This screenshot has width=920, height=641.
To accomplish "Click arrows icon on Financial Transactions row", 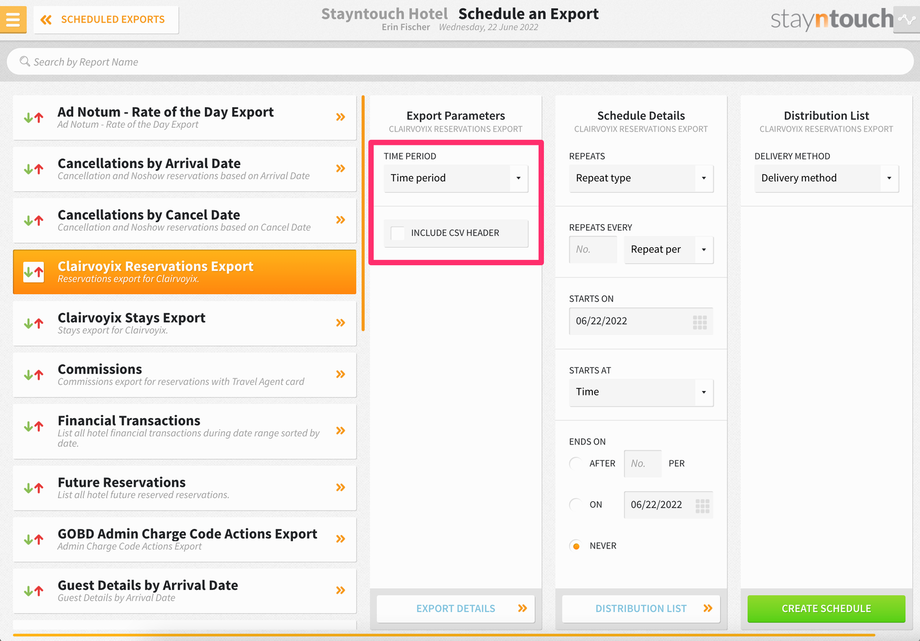I will coord(33,426).
